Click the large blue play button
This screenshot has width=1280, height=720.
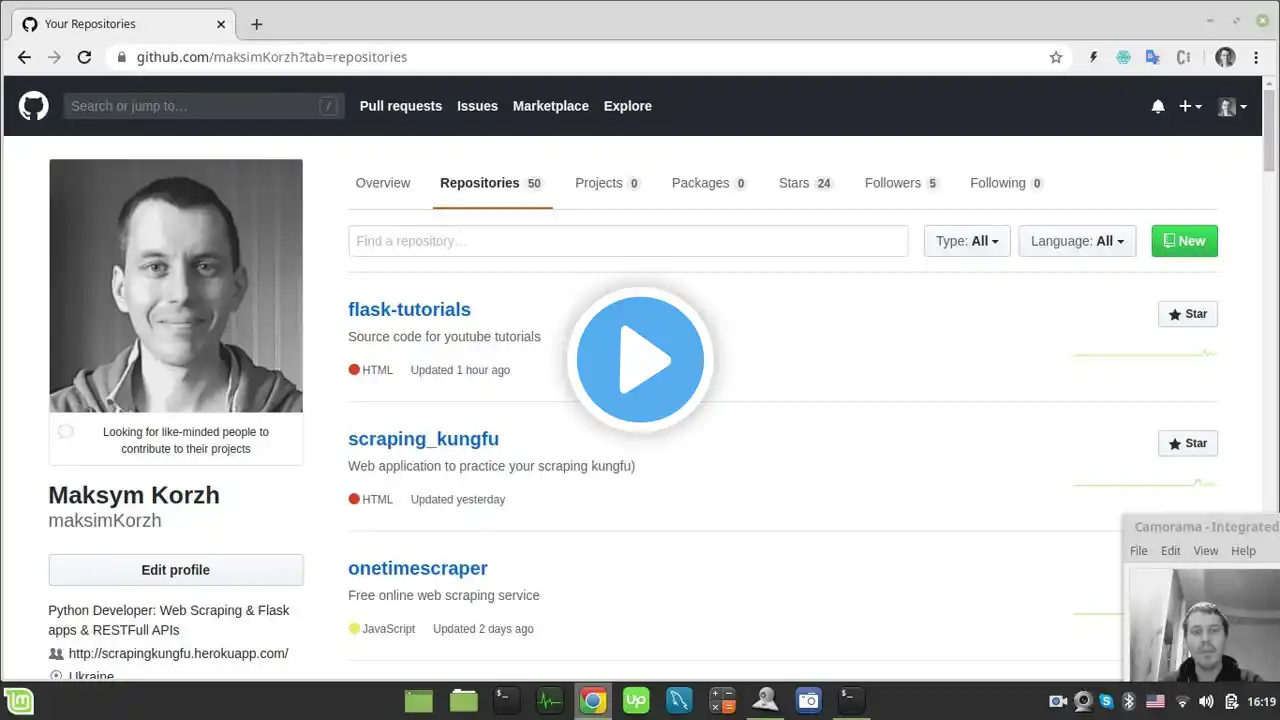[x=640, y=360]
